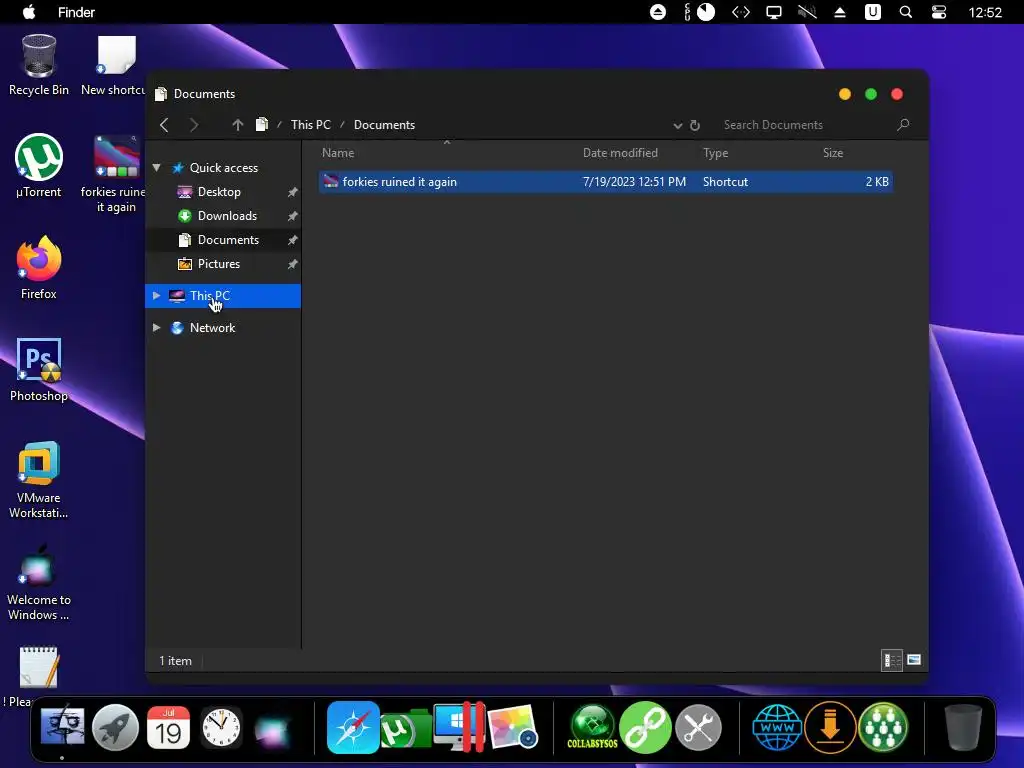Select Desktop in Quick access

[219, 192]
